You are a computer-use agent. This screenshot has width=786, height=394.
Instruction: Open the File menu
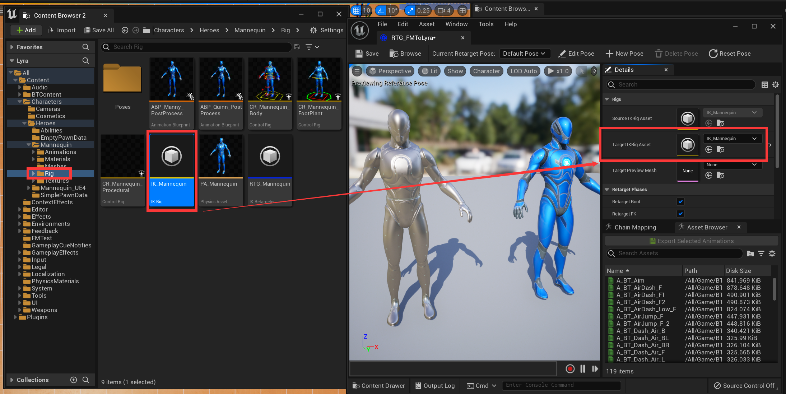click(x=382, y=24)
